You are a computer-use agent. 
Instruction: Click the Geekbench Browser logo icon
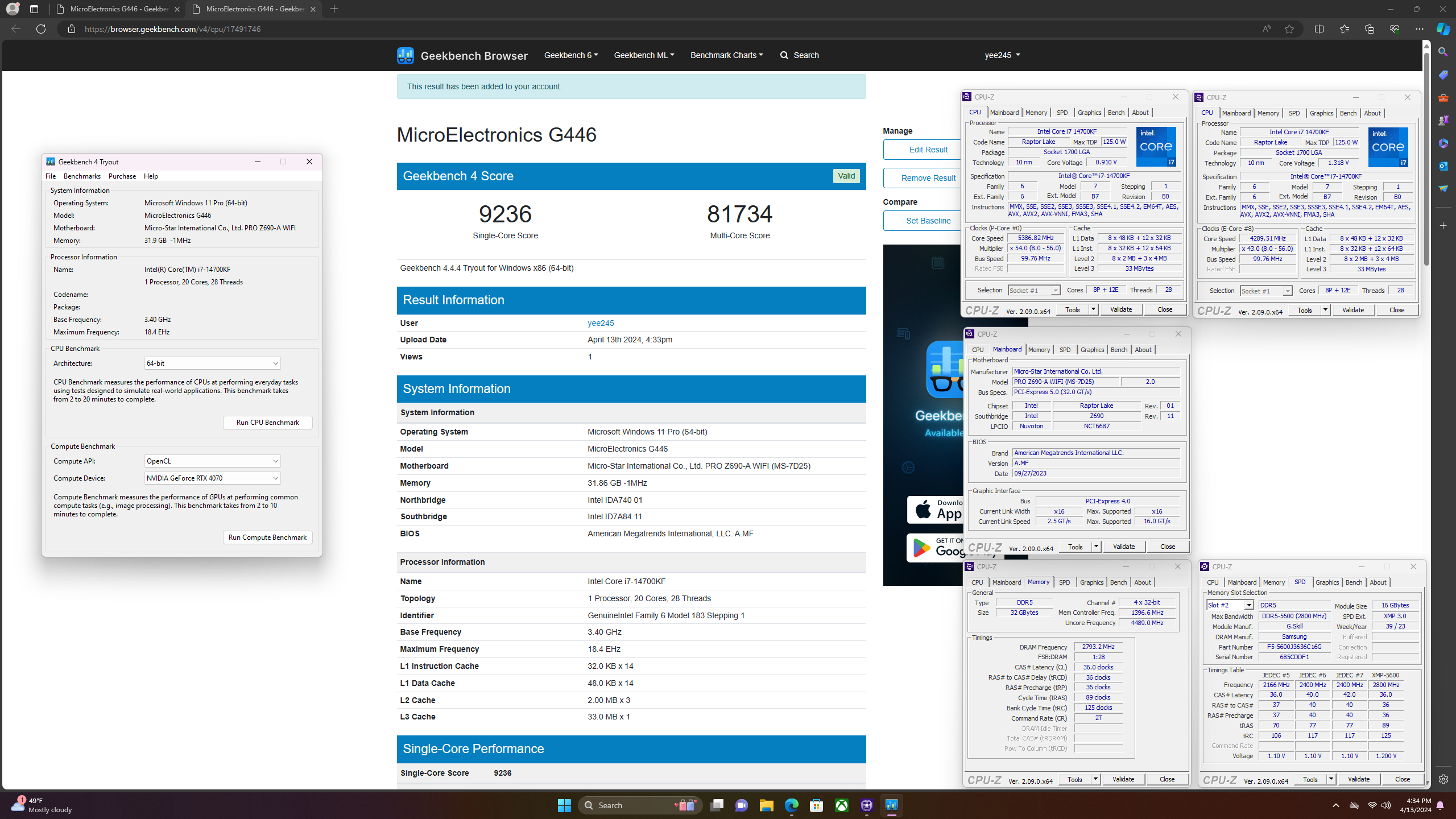coord(405,55)
